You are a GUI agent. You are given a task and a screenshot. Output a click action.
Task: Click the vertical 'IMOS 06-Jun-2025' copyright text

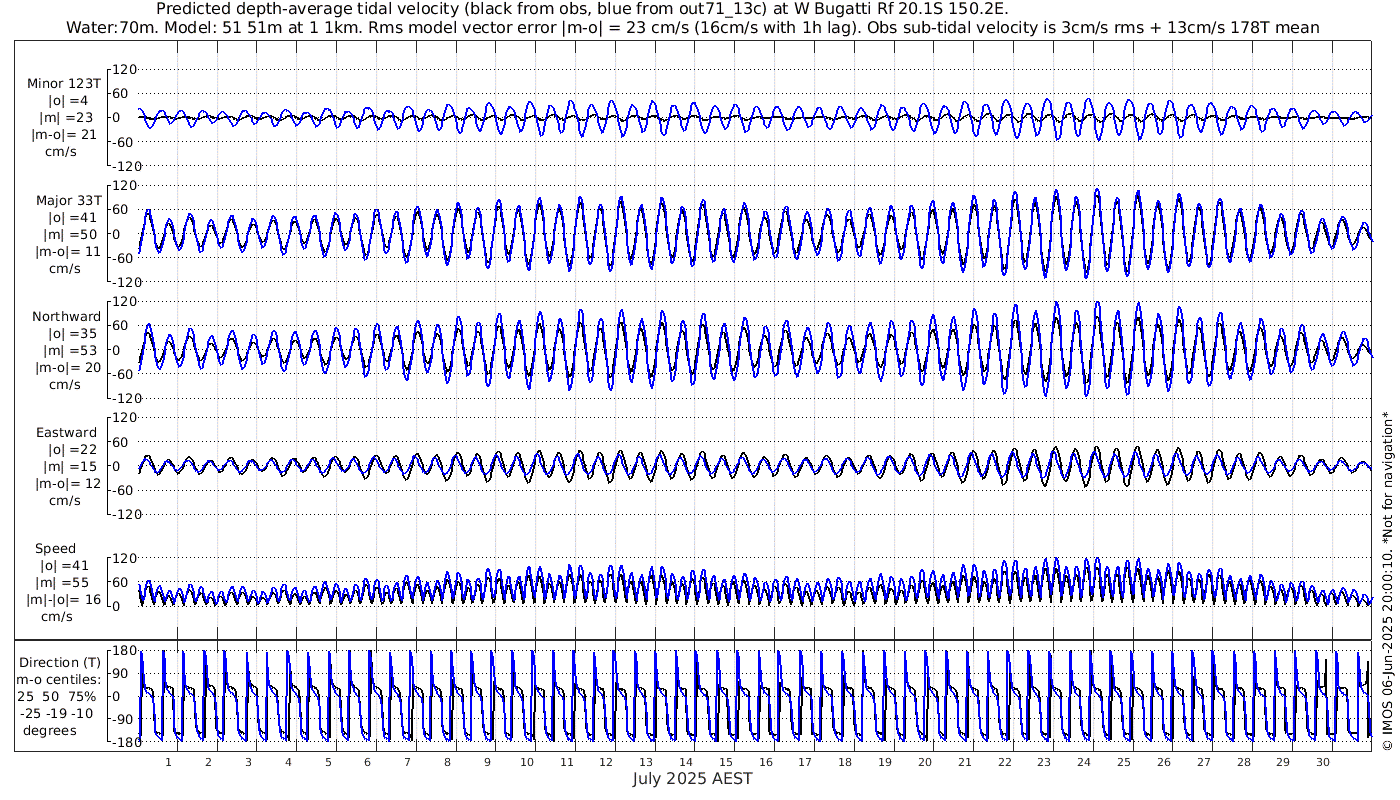1387,583
